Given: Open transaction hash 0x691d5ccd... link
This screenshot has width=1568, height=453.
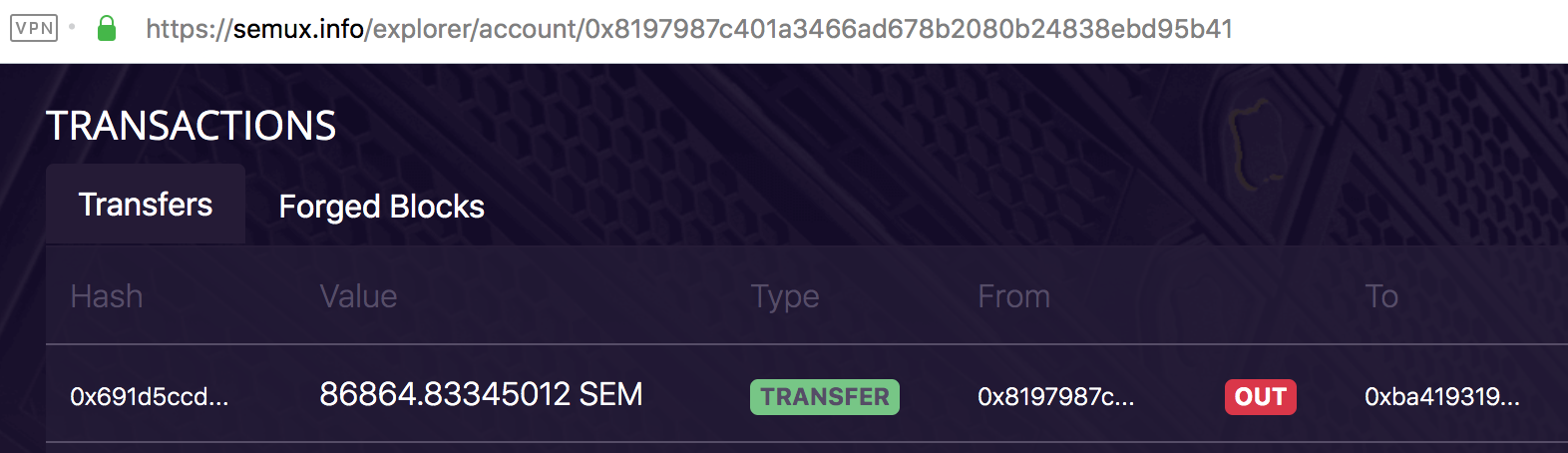Looking at the screenshot, I should 150,397.
